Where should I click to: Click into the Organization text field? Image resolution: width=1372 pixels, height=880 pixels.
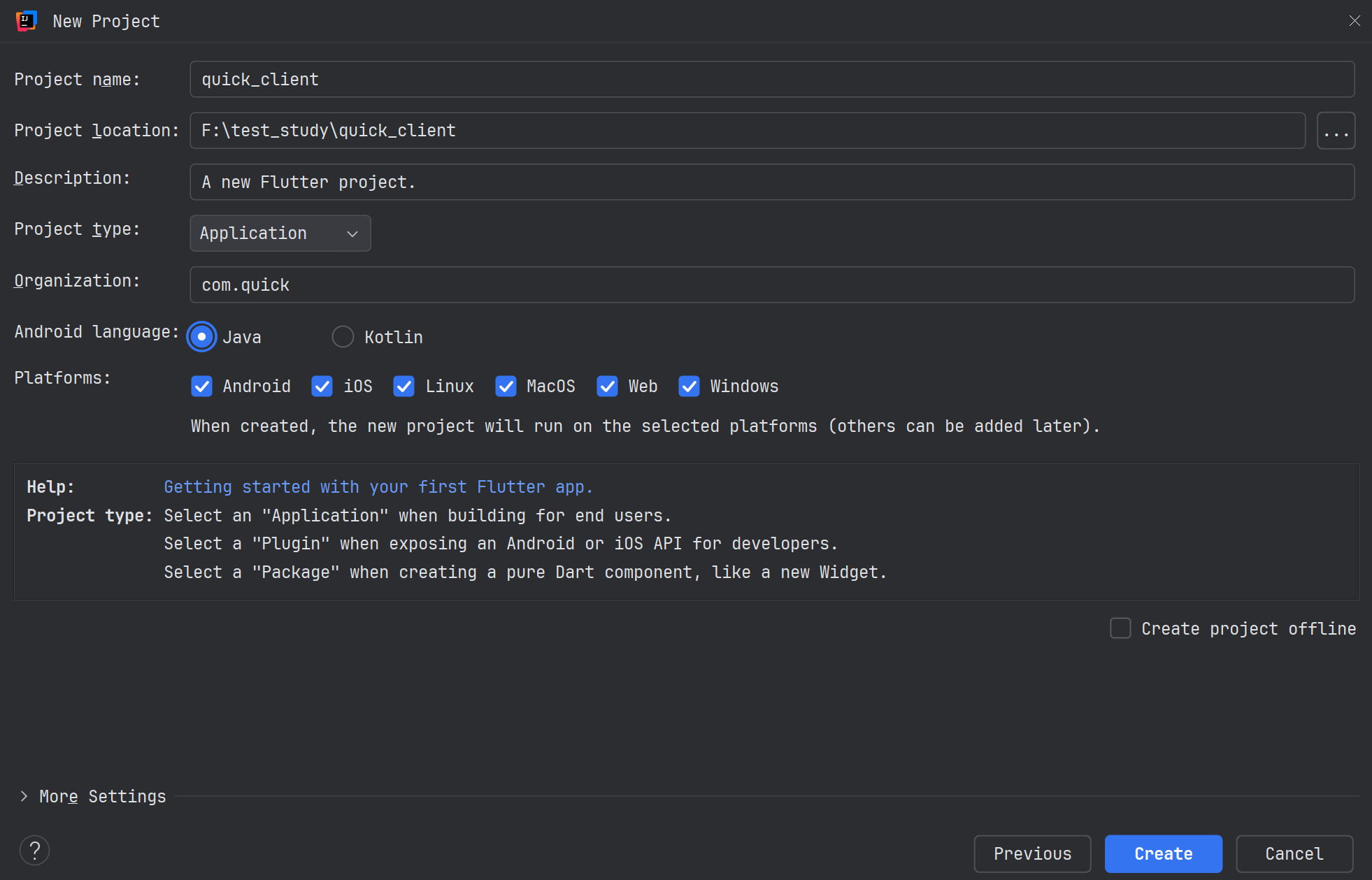[772, 285]
